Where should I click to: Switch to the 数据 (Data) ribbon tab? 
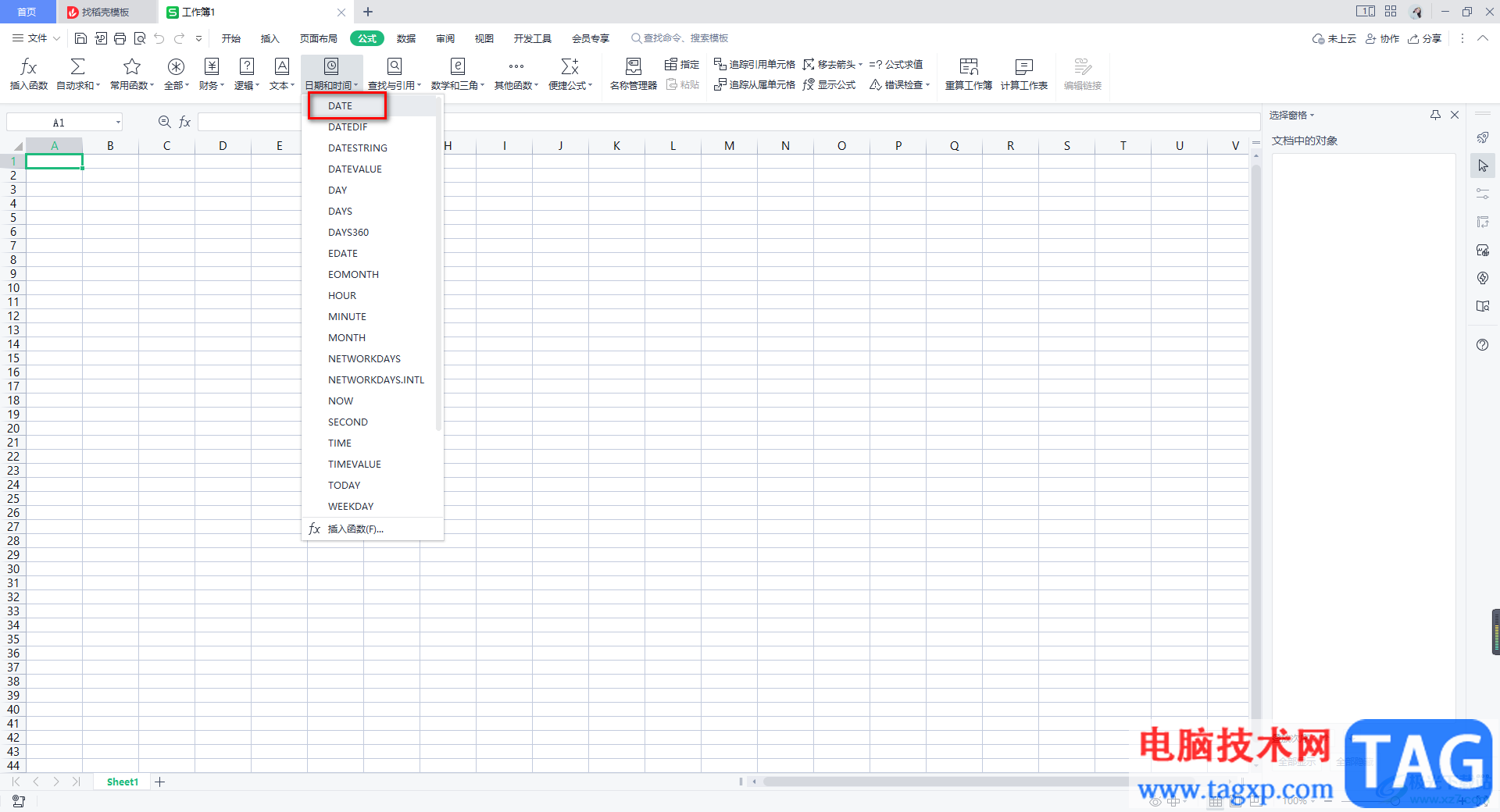coord(406,38)
